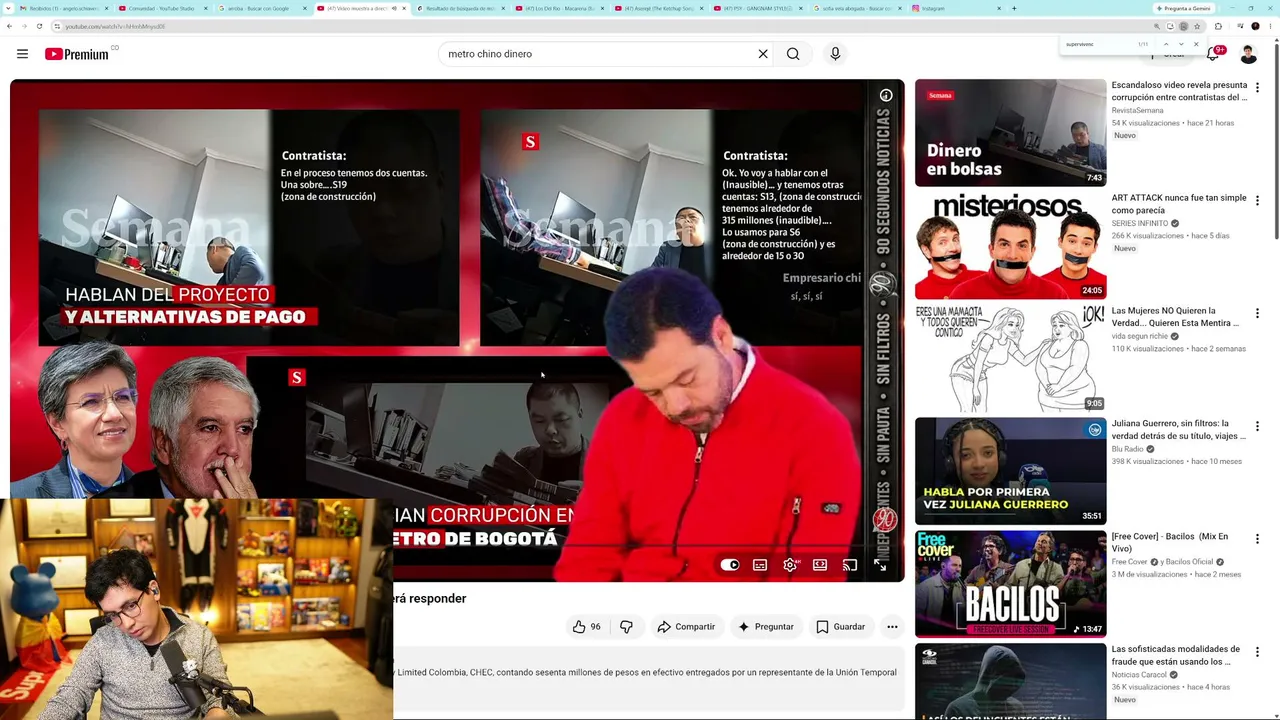This screenshot has width=1280, height=720.
Task: Open the Noticias Caracol fraud video thumbnail
Action: pyautogui.click(x=1010, y=681)
